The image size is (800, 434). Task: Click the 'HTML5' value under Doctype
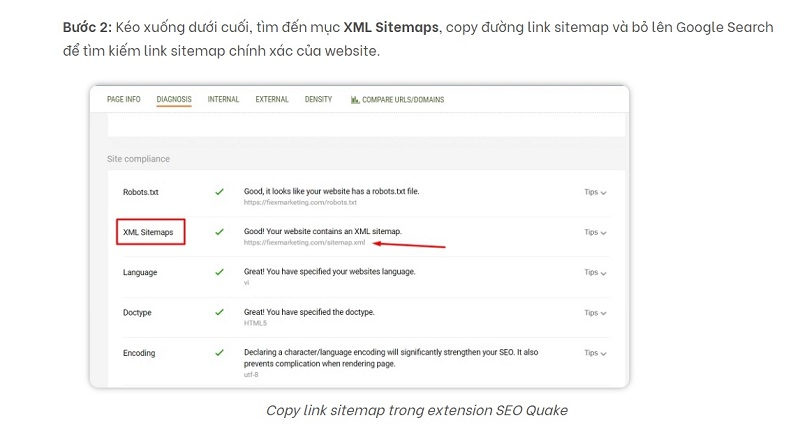[255, 323]
